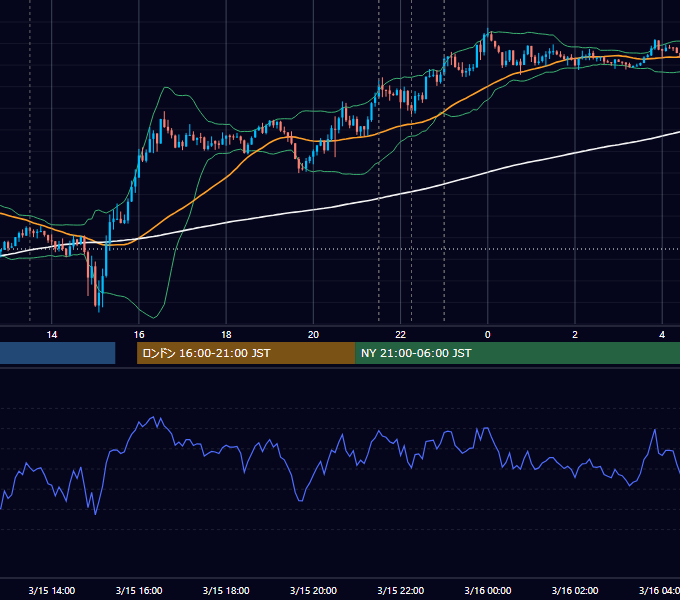680x600 pixels.
Task: Click the '2' hour label on upper axis
Action: point(575,335)
